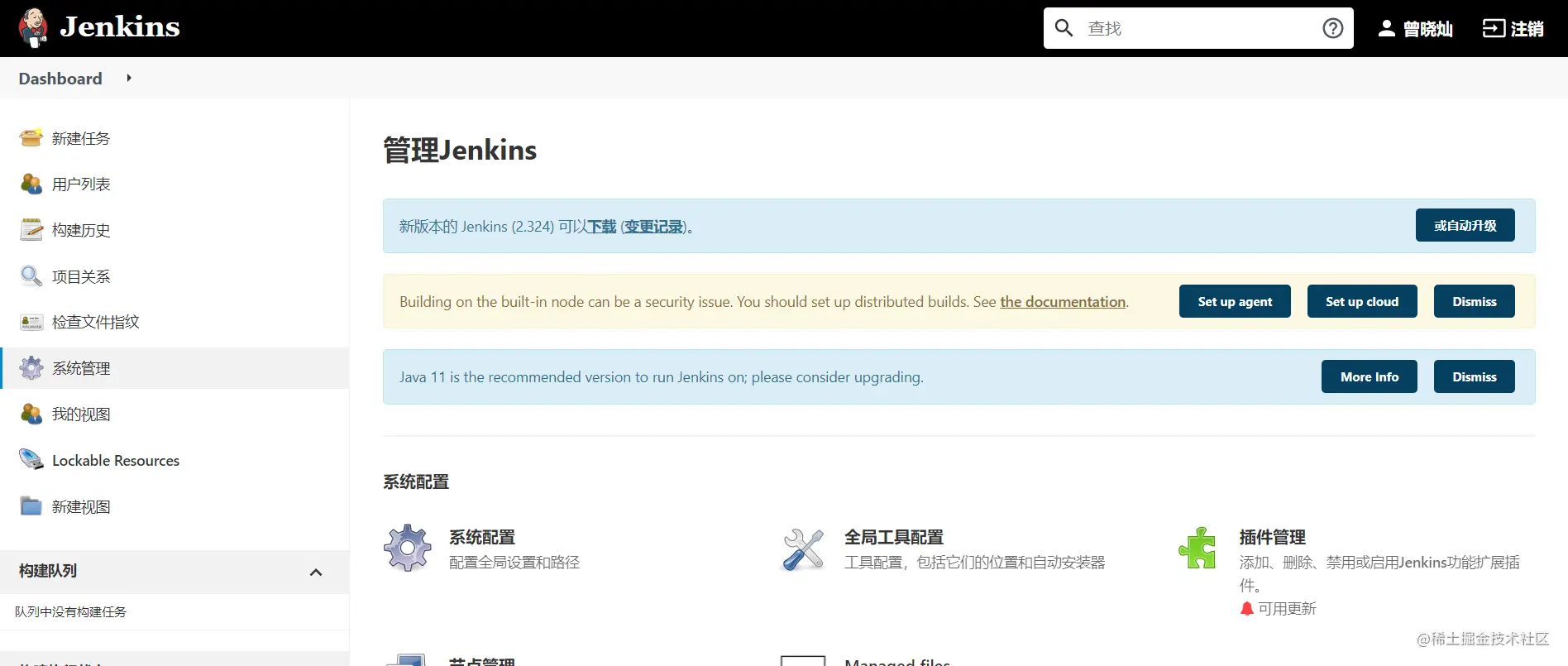
Task: Click the 构建历史 notepad icon
Action: tap(31, 230)
